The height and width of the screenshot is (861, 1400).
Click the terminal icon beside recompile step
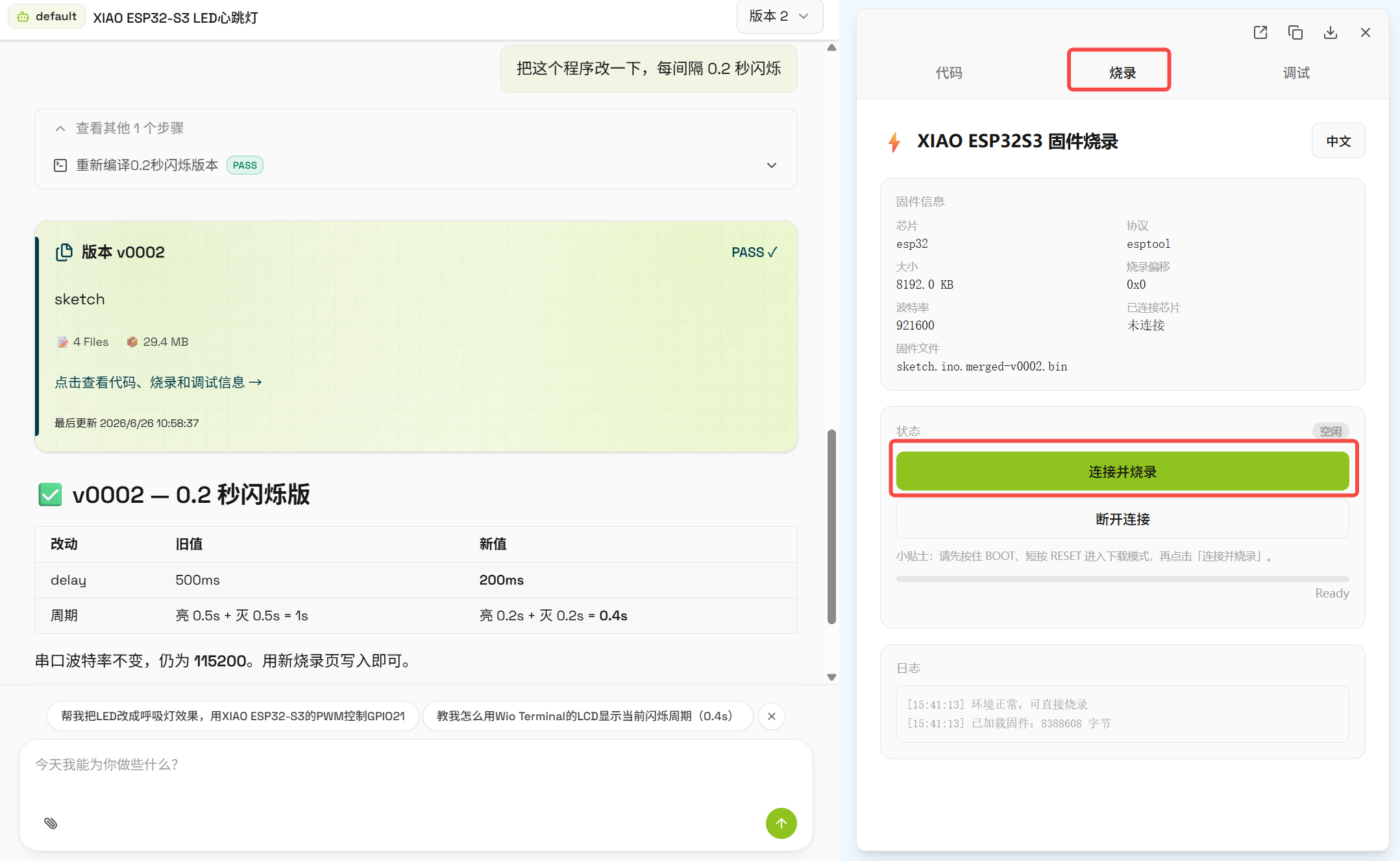(x=60, y=165)
